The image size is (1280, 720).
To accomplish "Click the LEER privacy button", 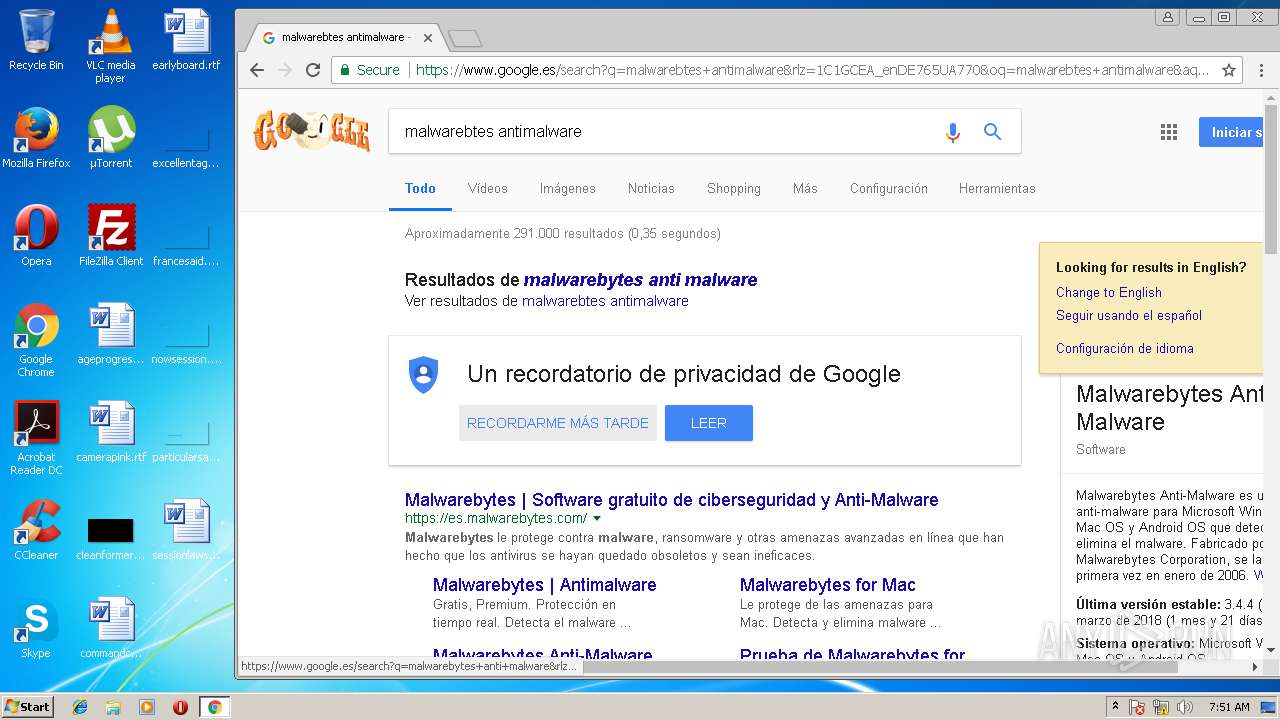I will pyautogui.click(x=709, y=423).
